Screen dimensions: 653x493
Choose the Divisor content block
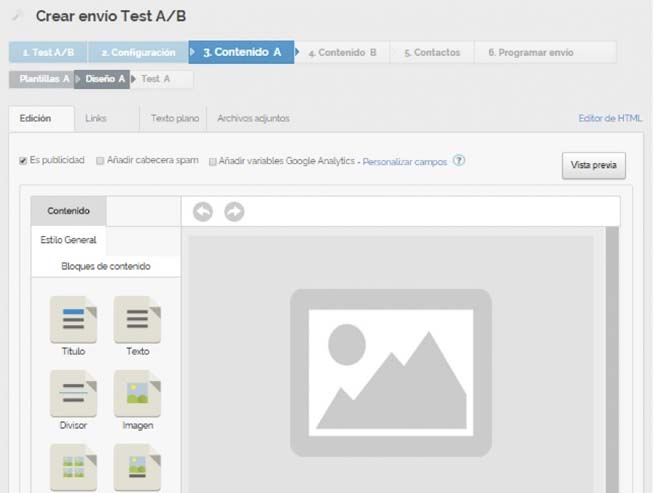tap(73, 394)
